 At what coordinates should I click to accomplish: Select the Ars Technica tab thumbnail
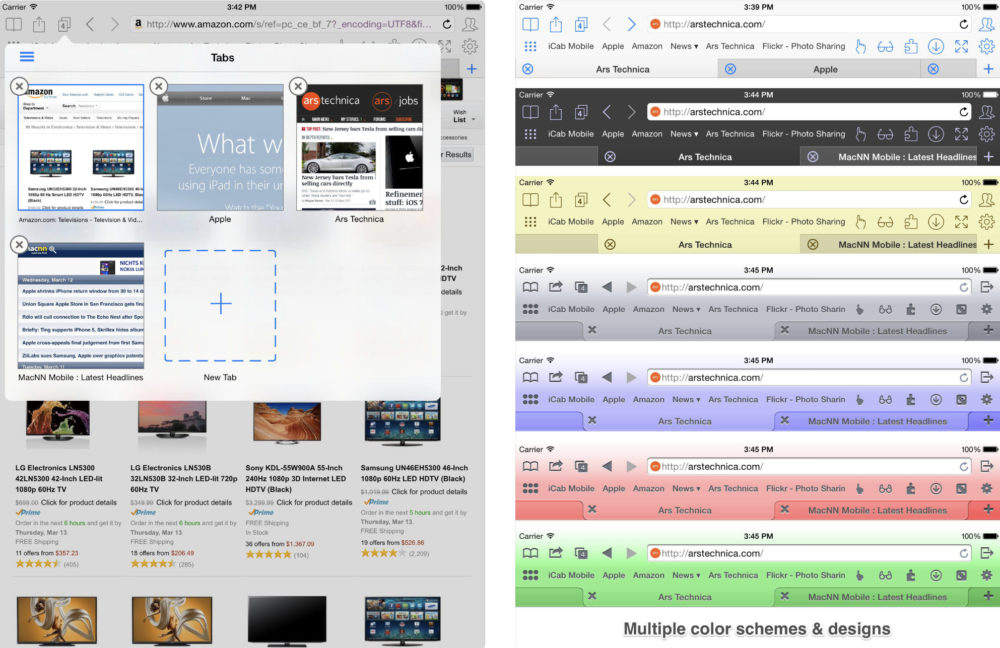tap(359, 147)
